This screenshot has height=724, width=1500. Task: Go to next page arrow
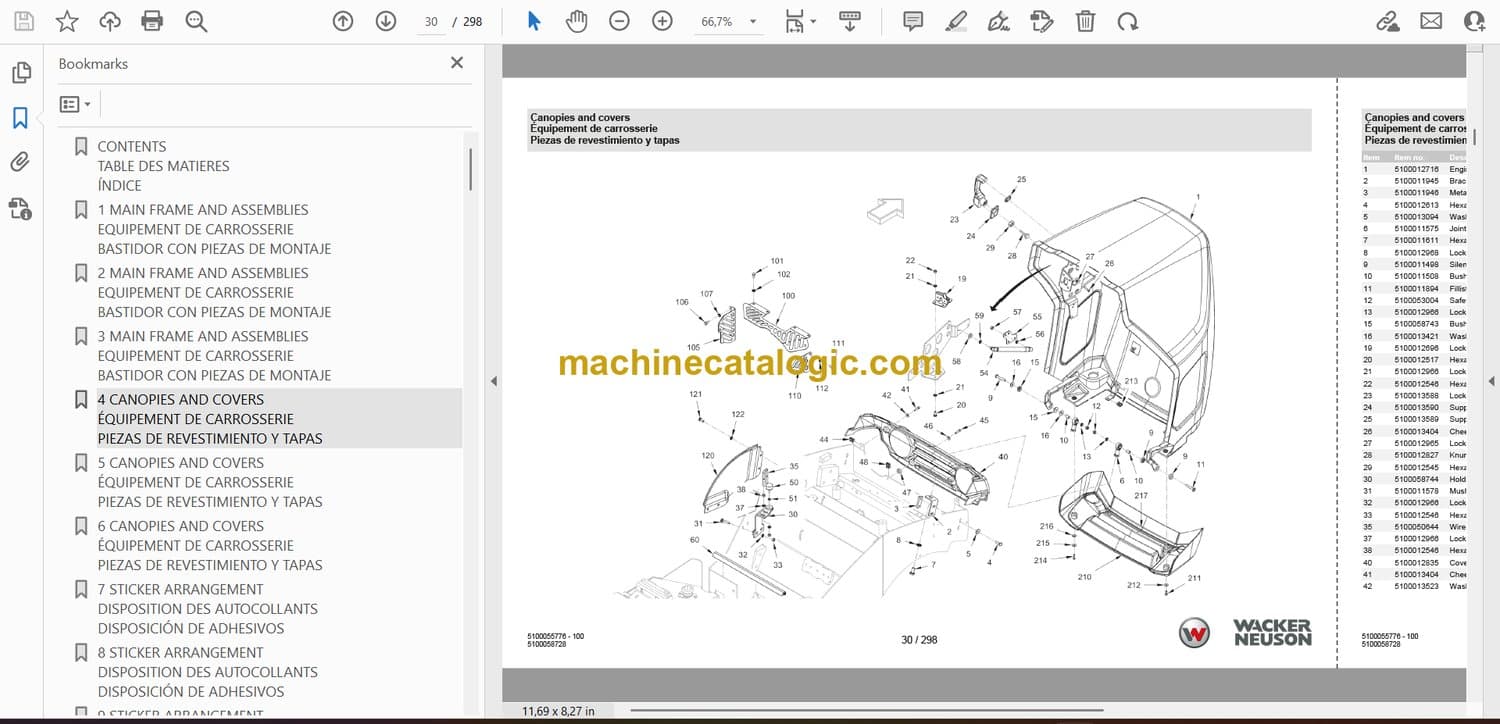click(x=386, y=21)
